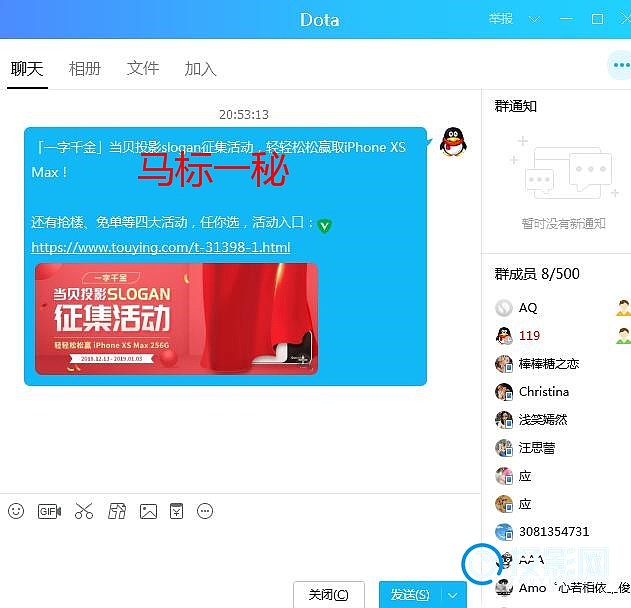Screen dimensions: 631x608
Task: Select the red member name 119
Action: (529, 336)
